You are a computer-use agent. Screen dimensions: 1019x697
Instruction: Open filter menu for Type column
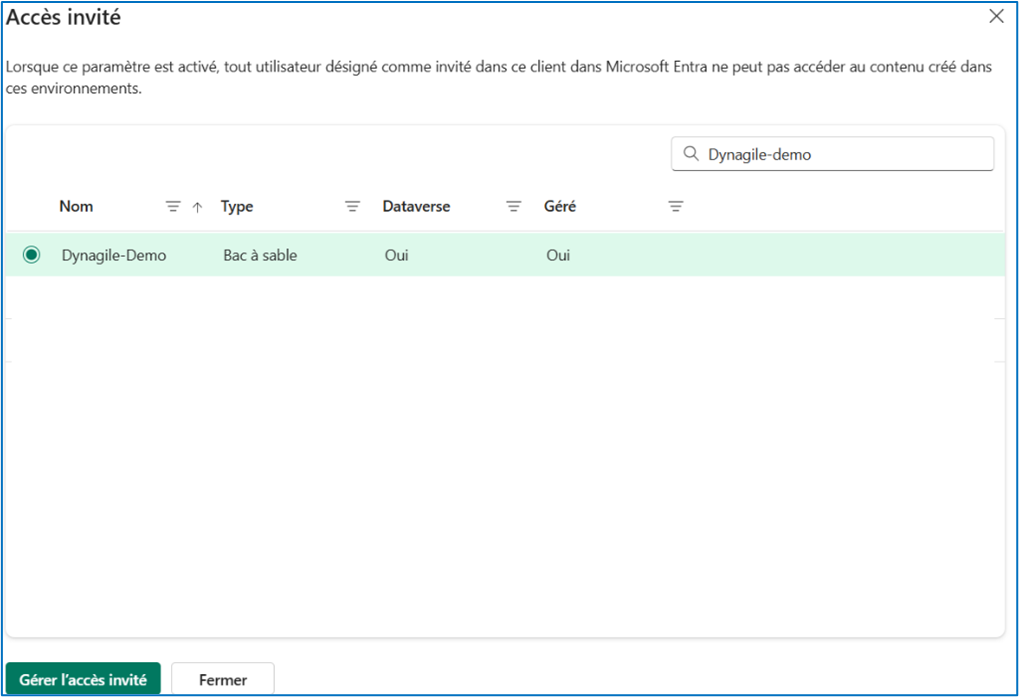352,207
